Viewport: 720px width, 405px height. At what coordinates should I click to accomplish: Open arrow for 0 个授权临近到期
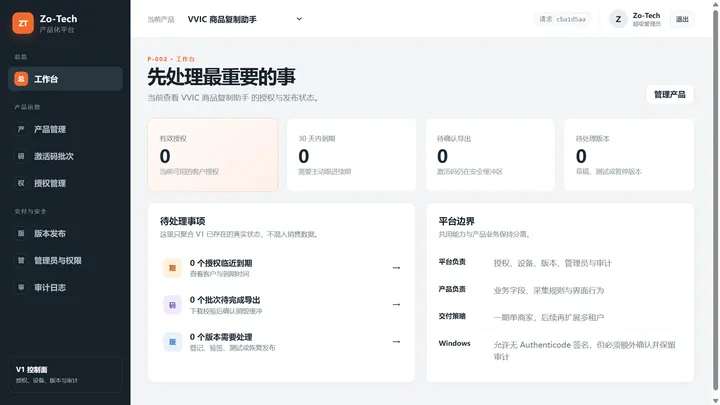[x=396, y=268]
